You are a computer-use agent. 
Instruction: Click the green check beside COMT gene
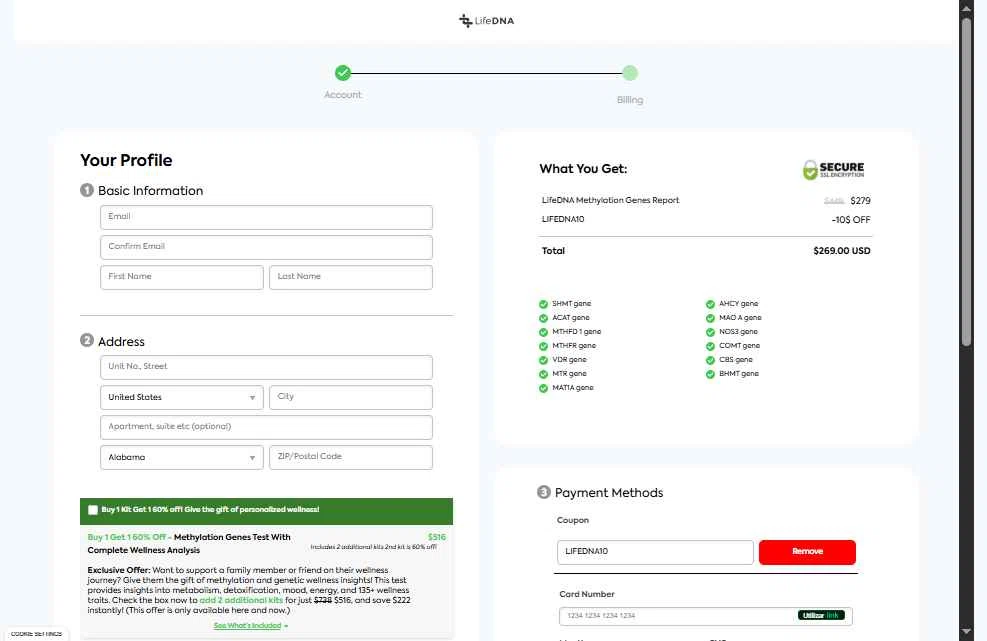pos(710,346)
